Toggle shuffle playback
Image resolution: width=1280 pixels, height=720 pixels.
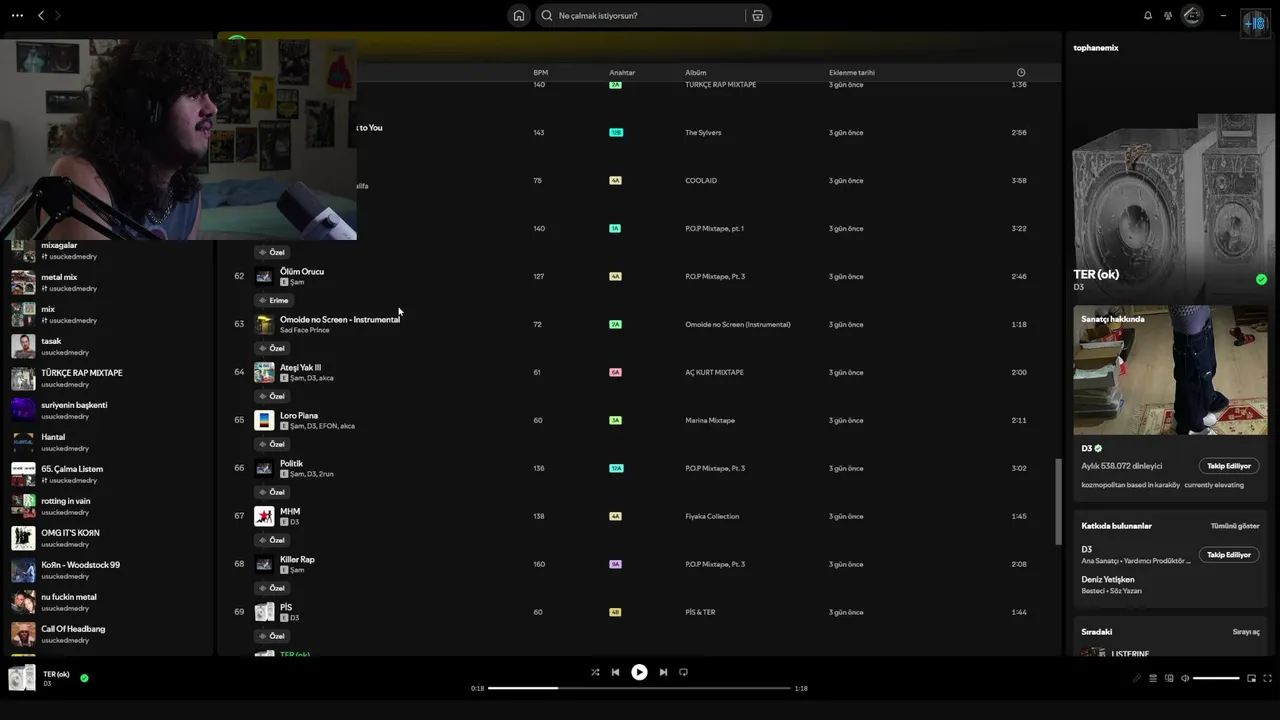(x=595, y=672)
